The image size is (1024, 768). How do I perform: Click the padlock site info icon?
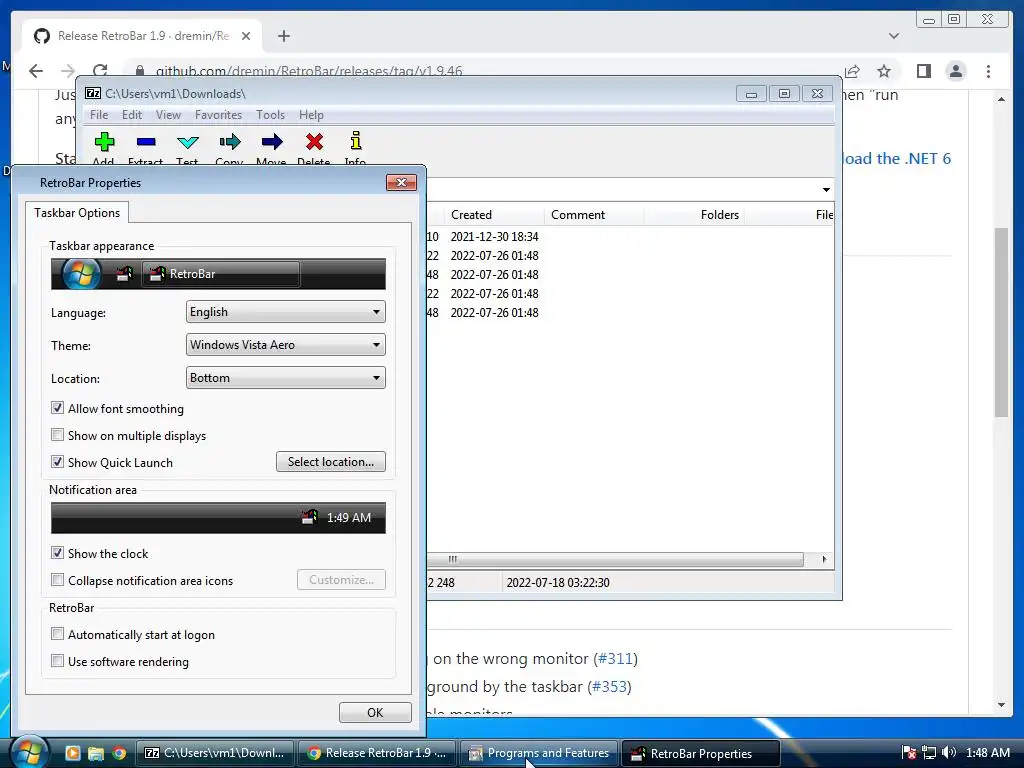[x=140, y=71]
